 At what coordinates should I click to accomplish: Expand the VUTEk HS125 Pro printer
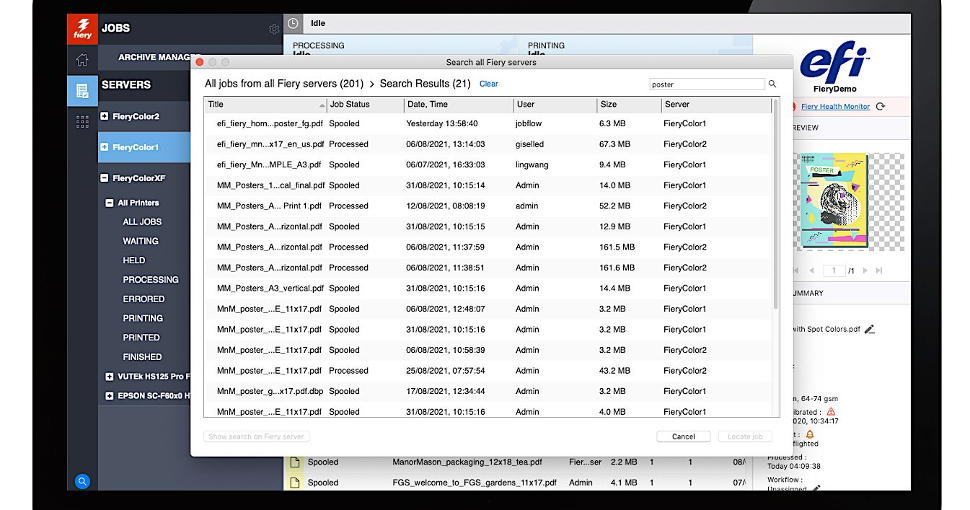tap(109, 376)
